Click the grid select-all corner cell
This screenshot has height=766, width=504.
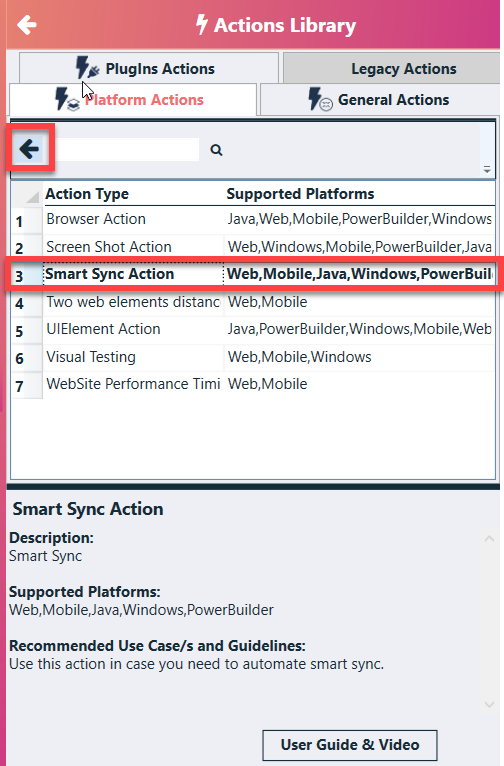tap(27, 194)
